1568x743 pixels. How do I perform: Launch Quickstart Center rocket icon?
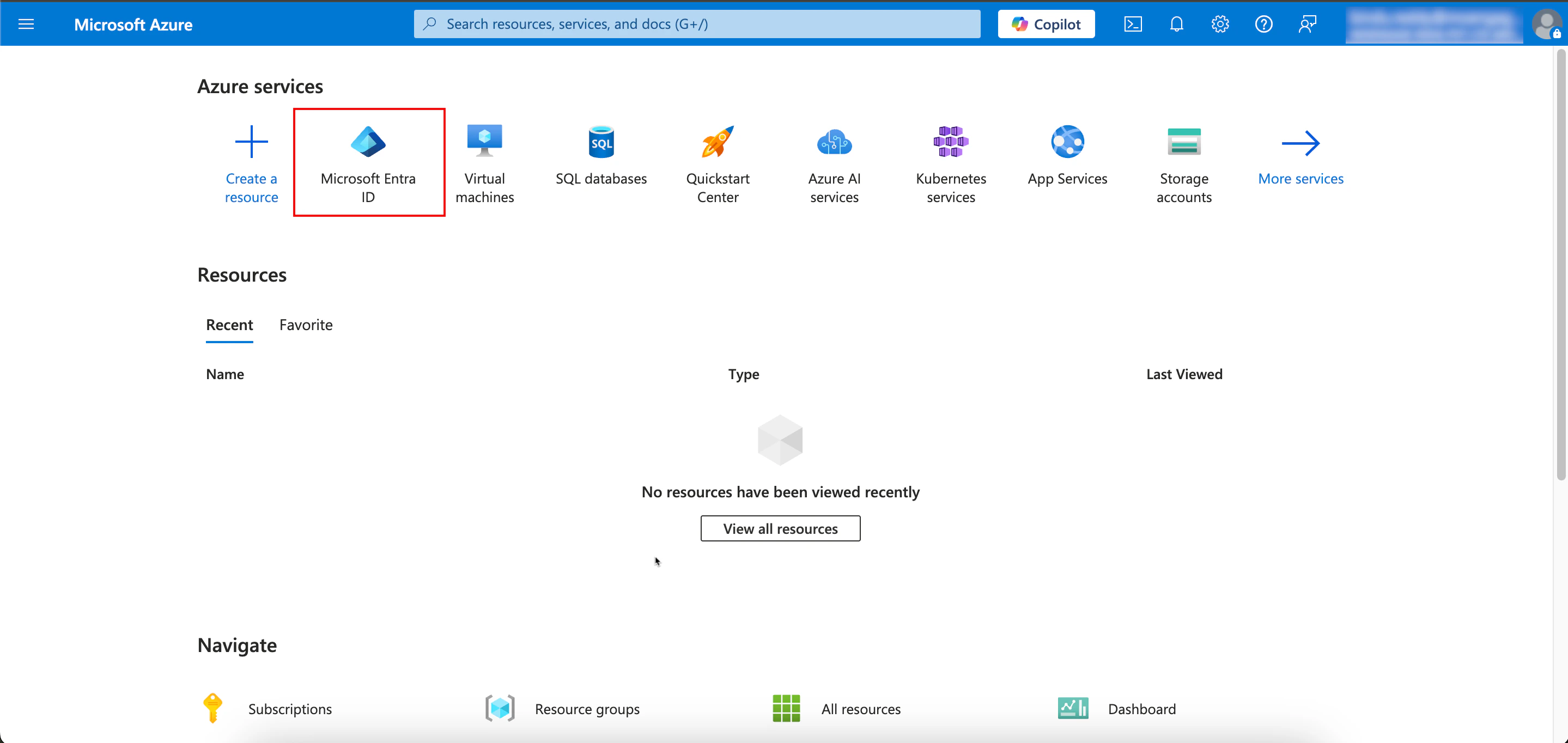(718, 142)
